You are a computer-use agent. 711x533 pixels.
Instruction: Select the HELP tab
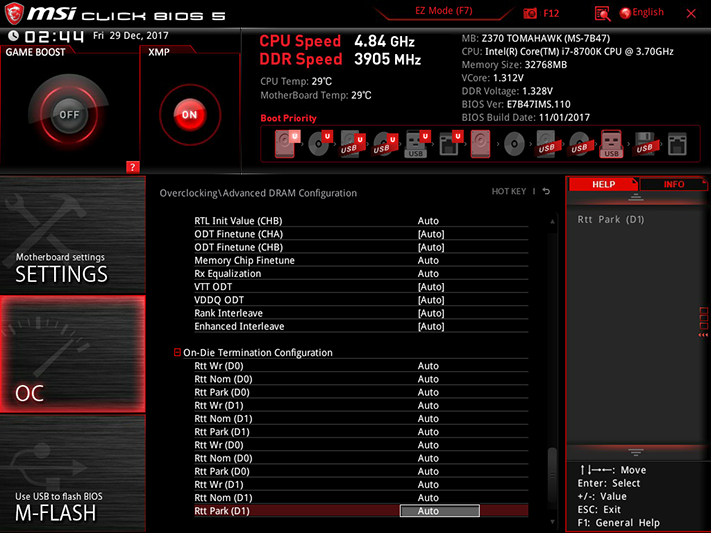603,184
